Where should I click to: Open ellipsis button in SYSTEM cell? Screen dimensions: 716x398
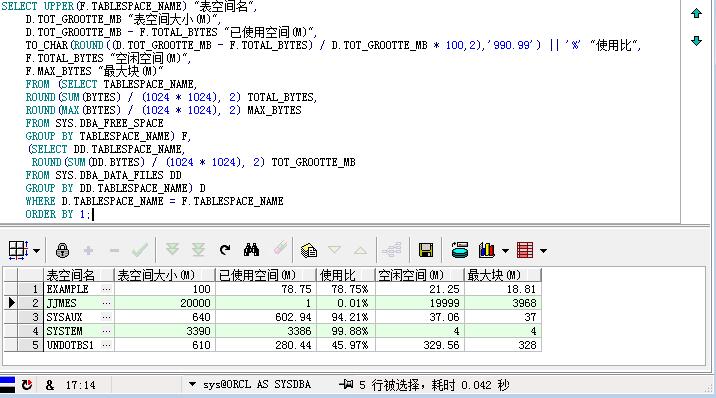point(106,331)
